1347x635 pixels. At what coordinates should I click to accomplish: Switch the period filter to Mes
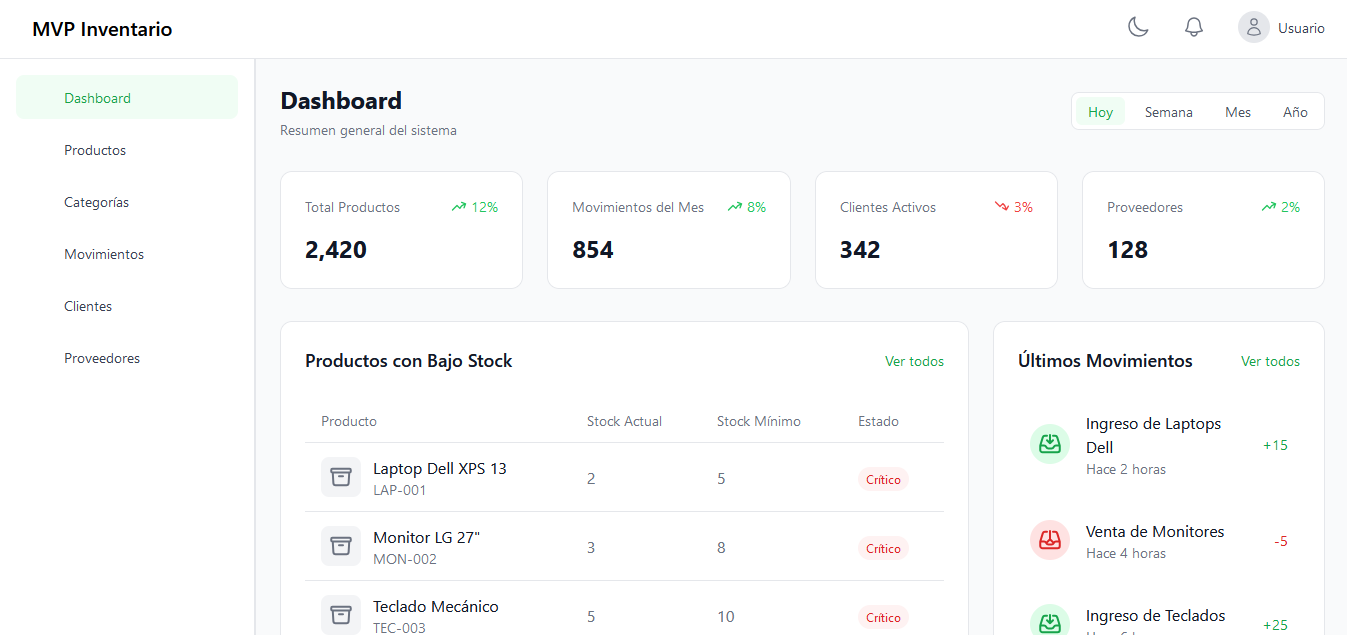coord(1238,112)
